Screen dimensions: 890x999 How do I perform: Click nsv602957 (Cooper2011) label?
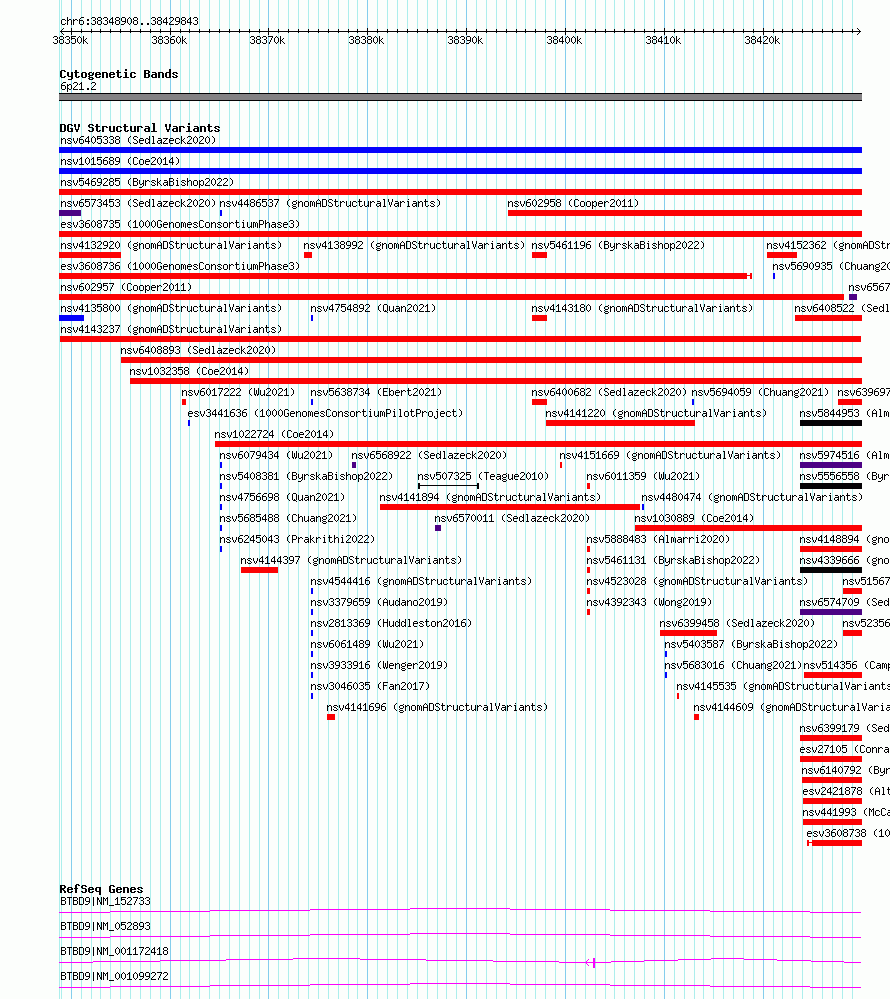[x=126, y=287]
